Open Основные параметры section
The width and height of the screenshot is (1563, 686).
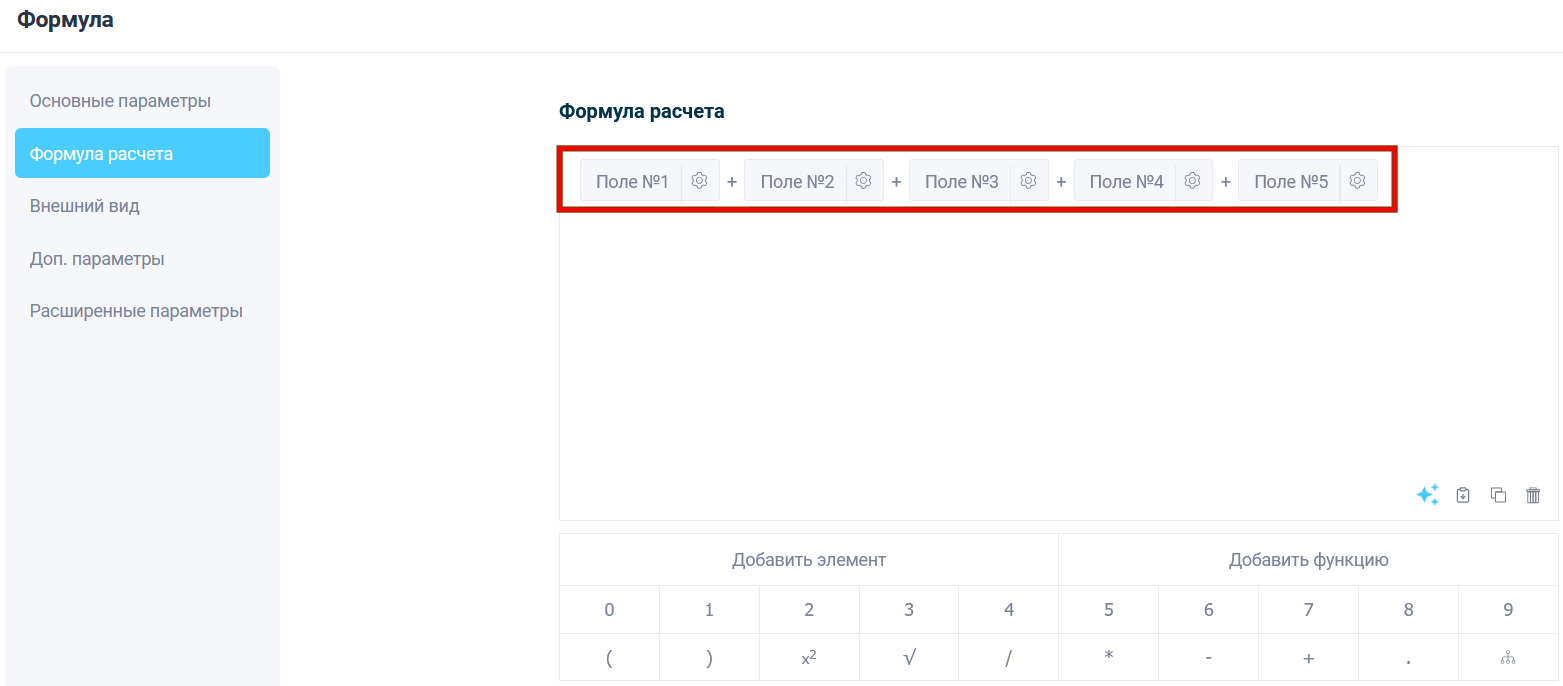(142, 102)
